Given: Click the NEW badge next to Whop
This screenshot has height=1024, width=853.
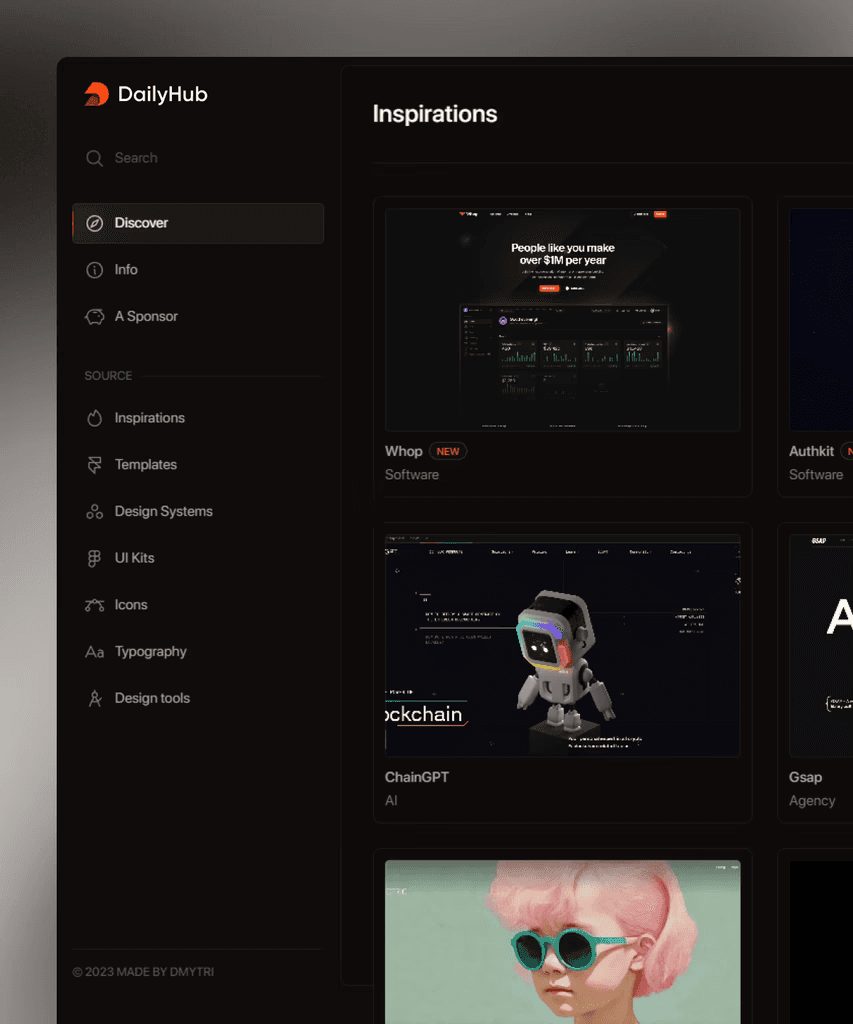Looking at the screenshot, I should (448, 451).
